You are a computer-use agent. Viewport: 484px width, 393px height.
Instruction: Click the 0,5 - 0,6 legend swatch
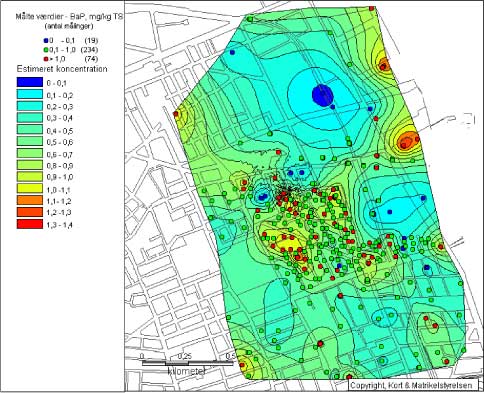tap(30, 141)
